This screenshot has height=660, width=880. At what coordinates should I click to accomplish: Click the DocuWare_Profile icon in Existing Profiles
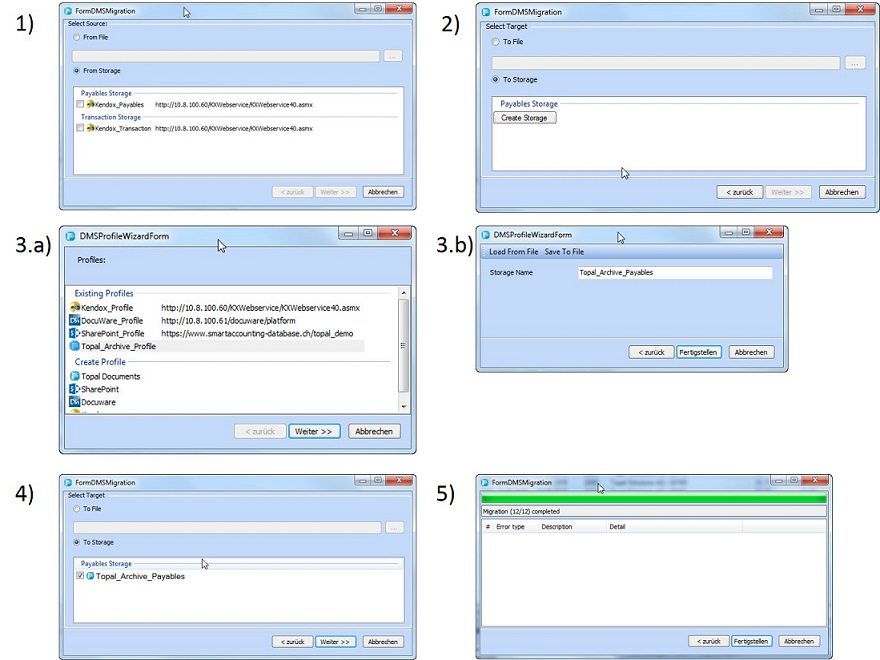pyautogui.click(x=74, y=320)
